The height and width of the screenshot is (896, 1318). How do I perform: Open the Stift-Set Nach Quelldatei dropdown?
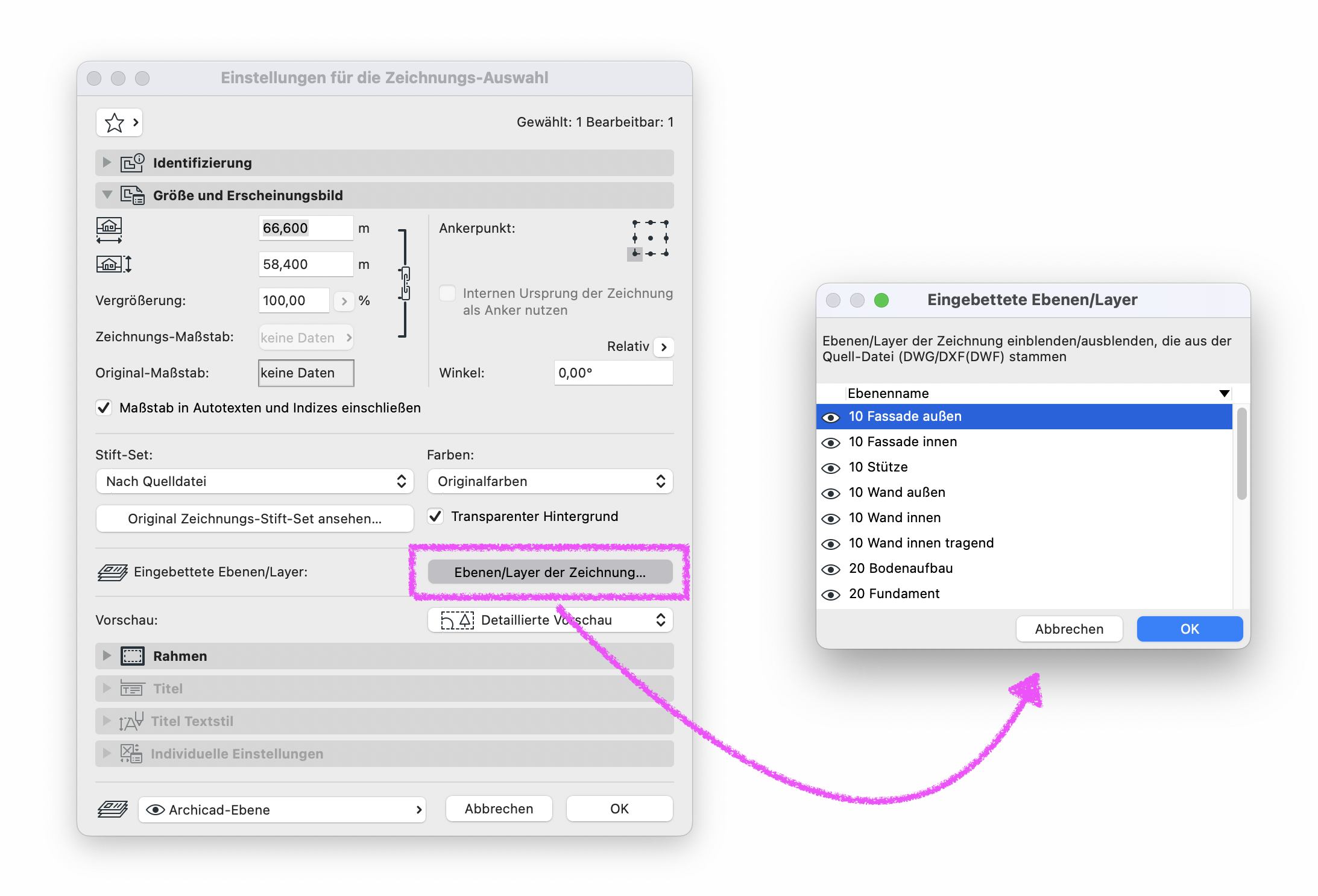pyautogui.click(x=255, y=481)
